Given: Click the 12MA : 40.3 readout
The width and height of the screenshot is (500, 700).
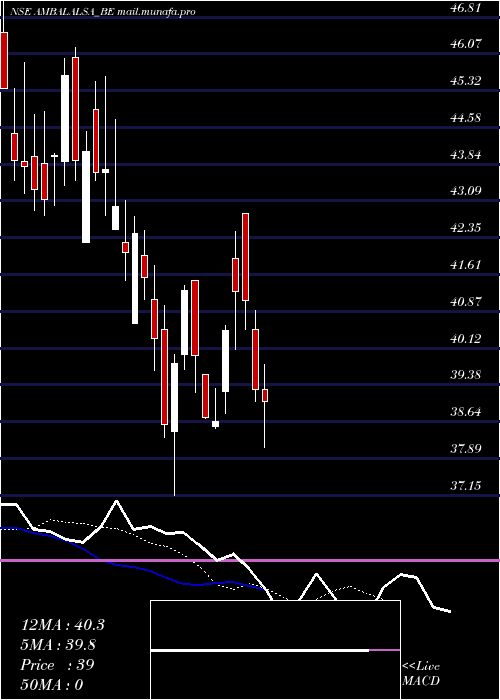Looking at the screenshot, I should point(63,625).
